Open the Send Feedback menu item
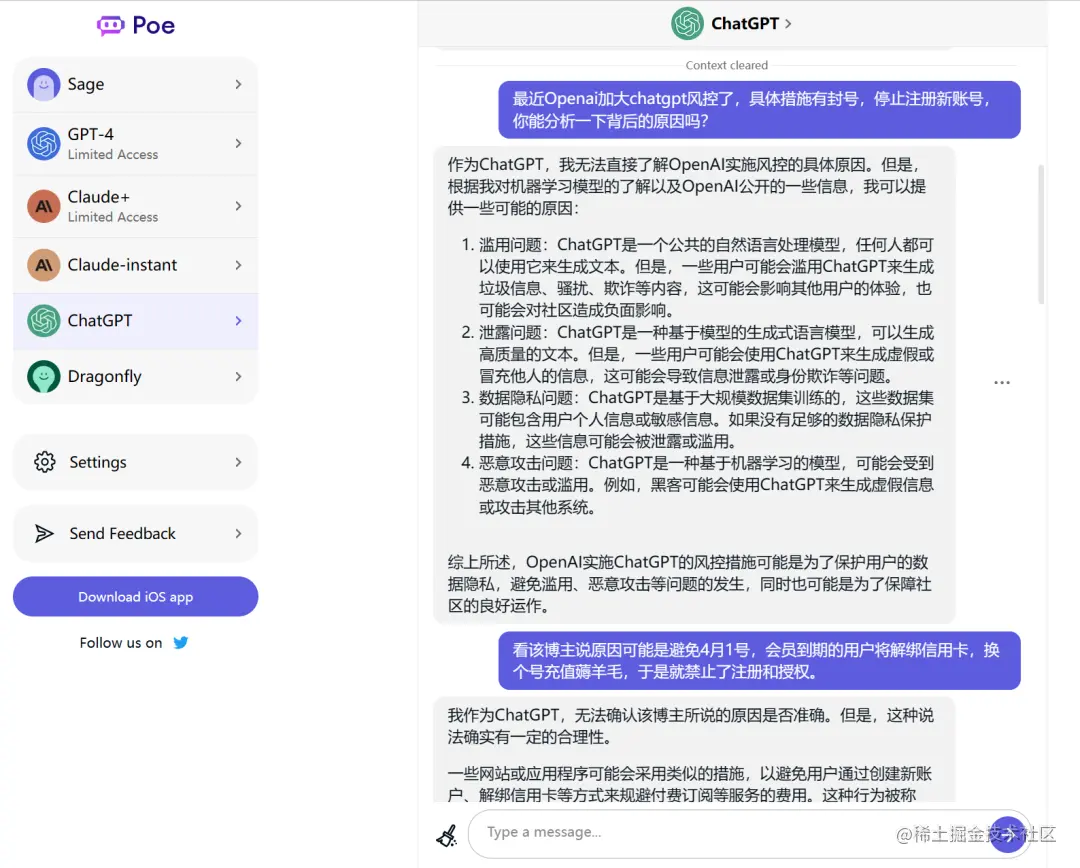1080x868 pixels. pyautogui.click(x=121, y=533)
